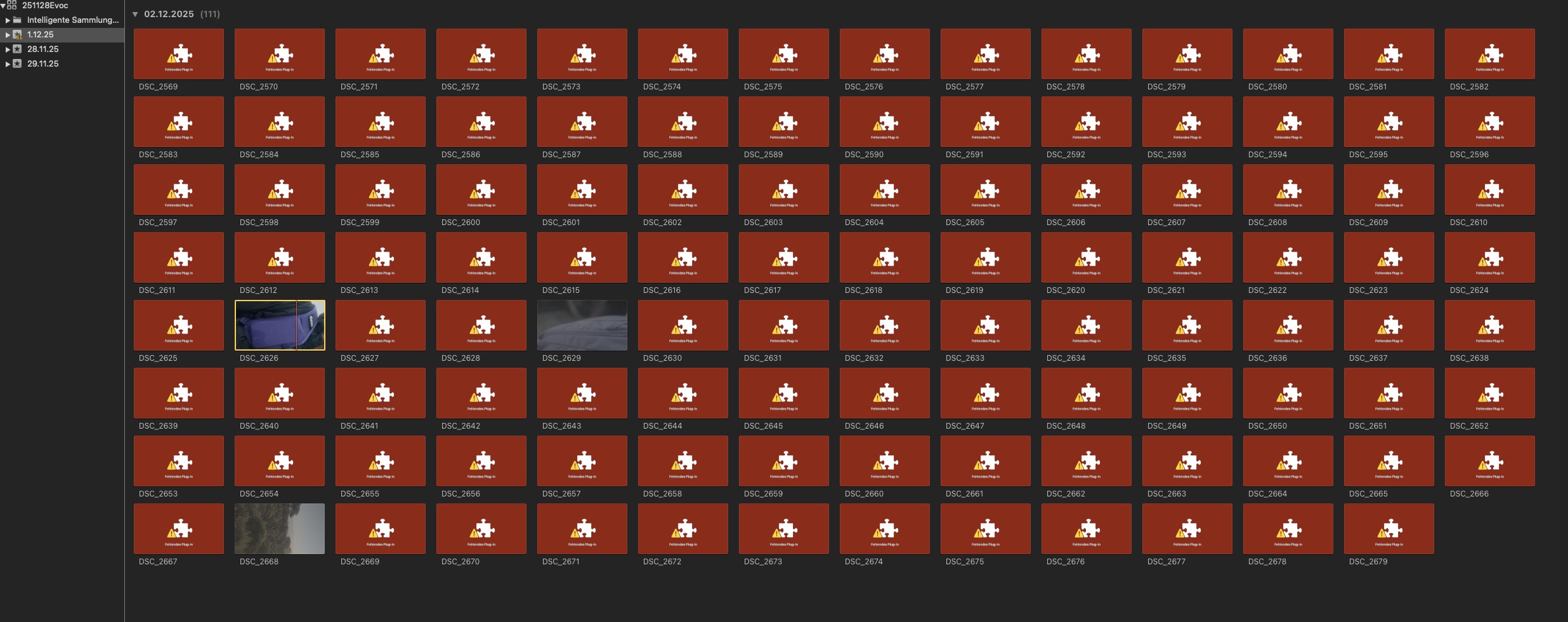The image size is (1568, 622).
Task: Collapse the 02.12.2025 clip group triangle
Action: [135, 14]
